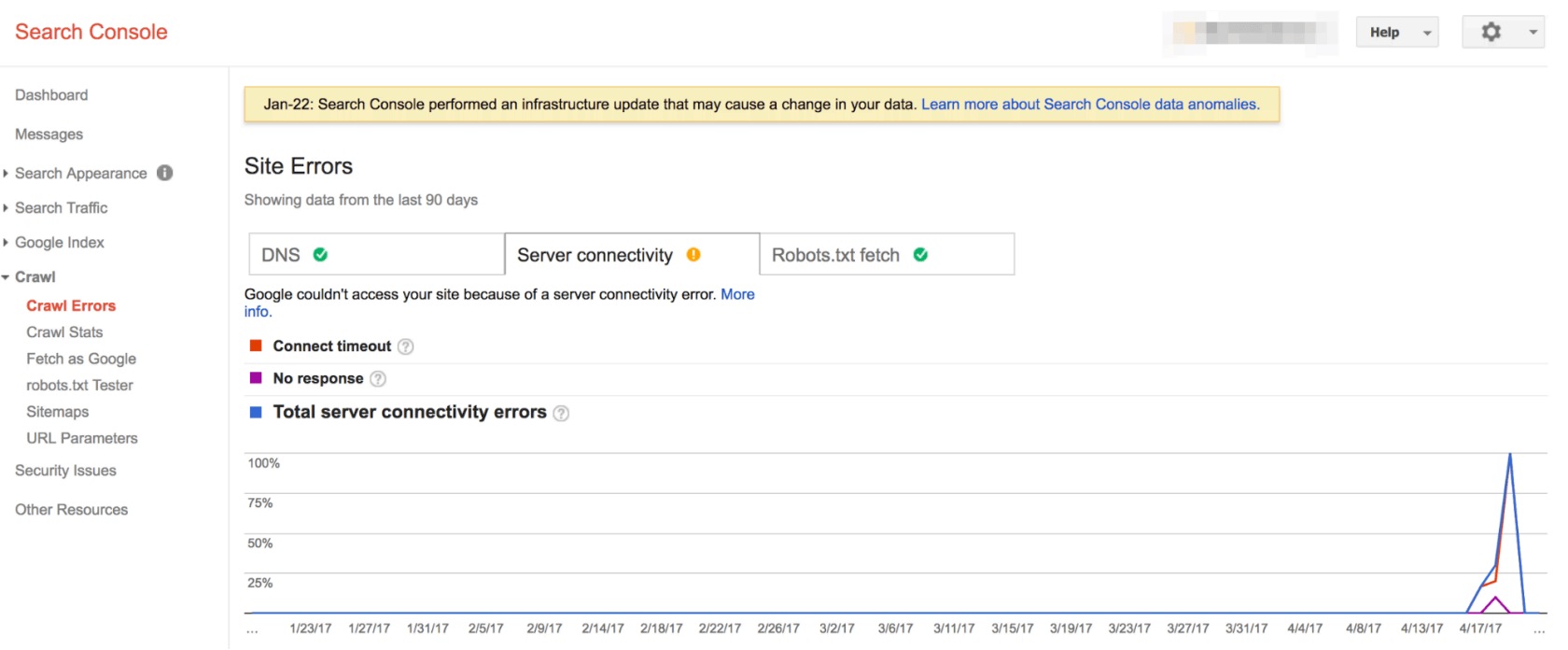Click the 3/6/17 date label
This screenshot has height=650, width=1568.
pos(896,629)
